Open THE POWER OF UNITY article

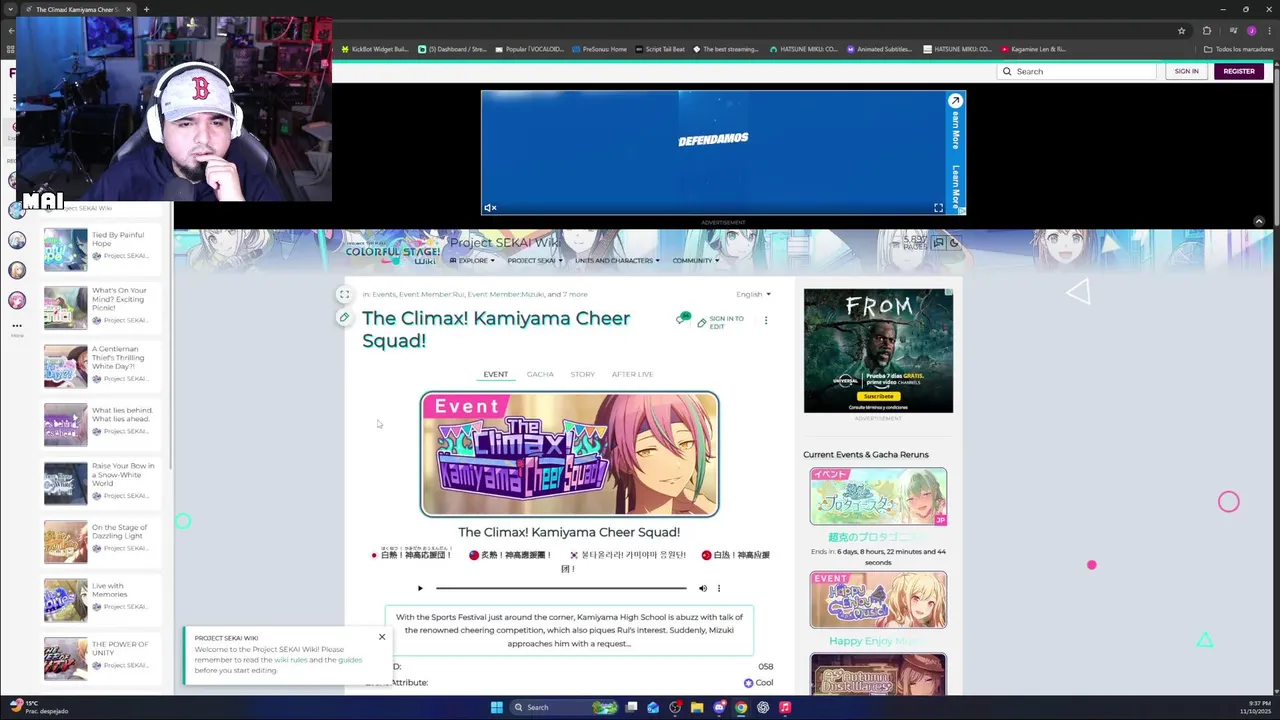click(x=101, y=658)
